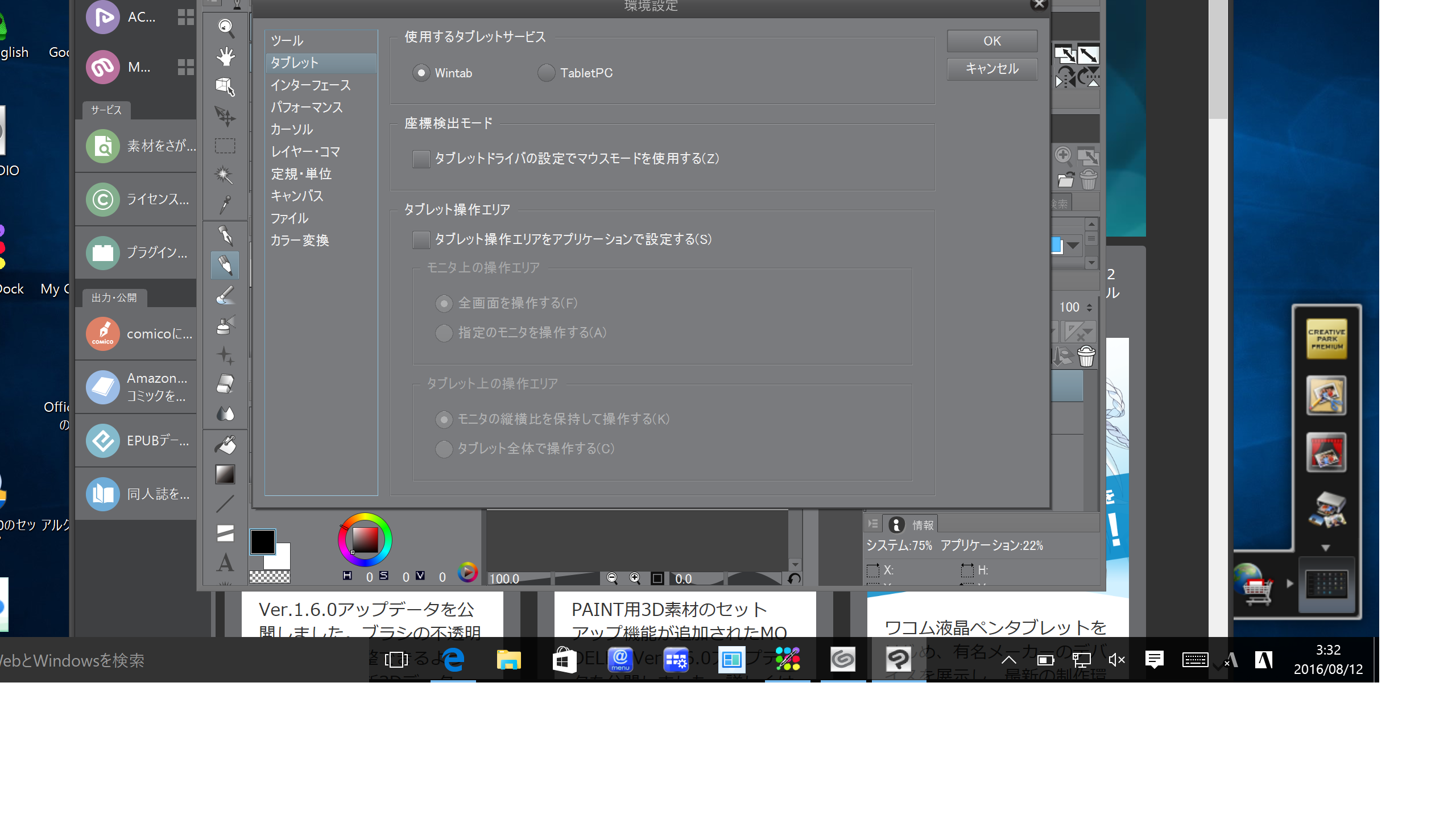This screenshot has width=1456, height=819.
Task: Open インターフェース preferences category
Action: tap(311, 85)
